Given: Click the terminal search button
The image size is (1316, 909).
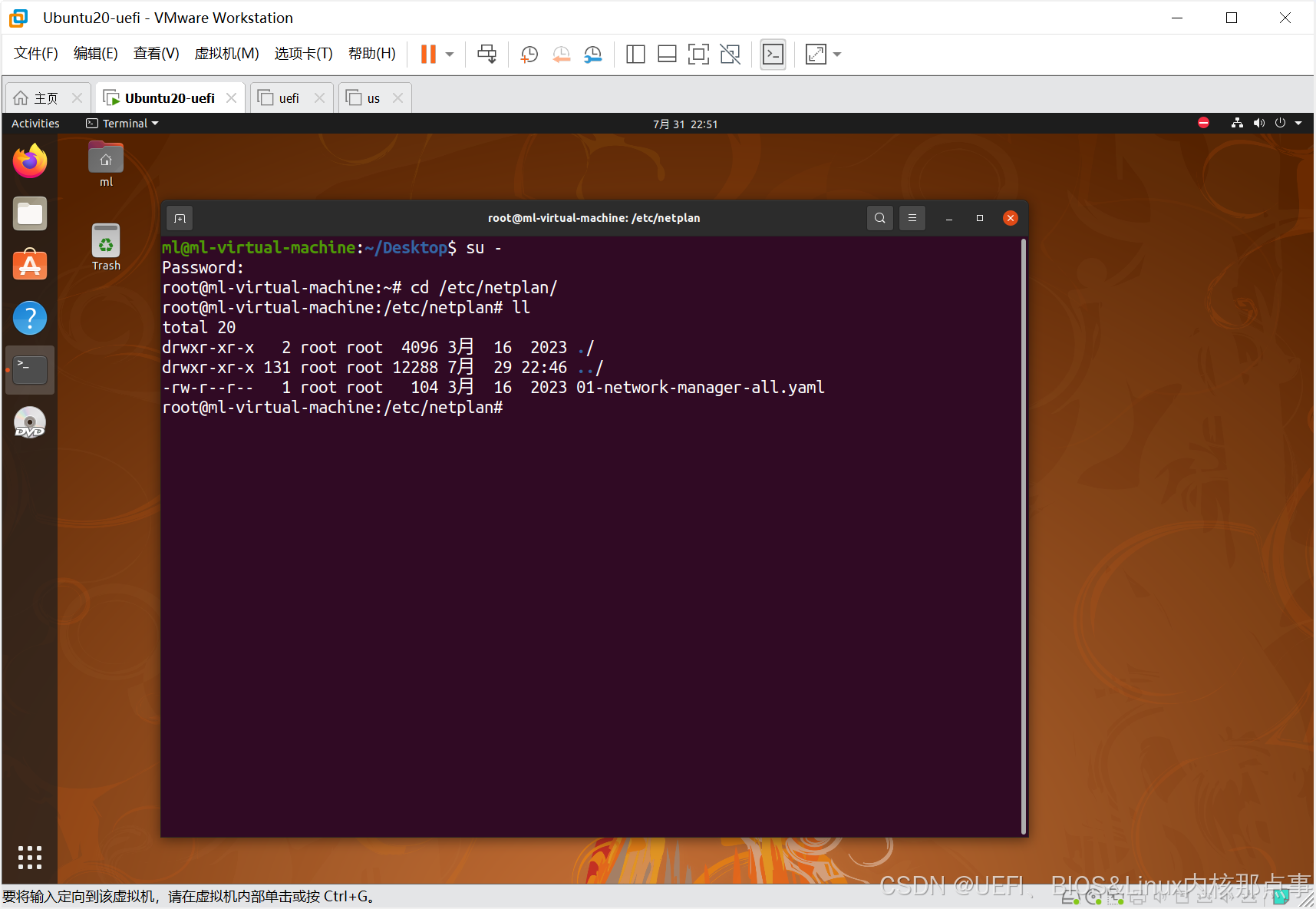Looking at the screenshot, I should tap(880, 218).
